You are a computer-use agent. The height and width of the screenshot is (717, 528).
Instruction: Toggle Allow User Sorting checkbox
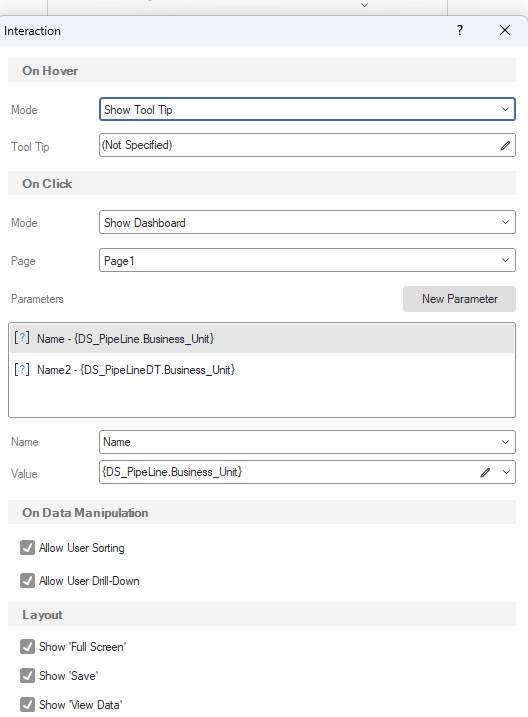click(27, 547)
